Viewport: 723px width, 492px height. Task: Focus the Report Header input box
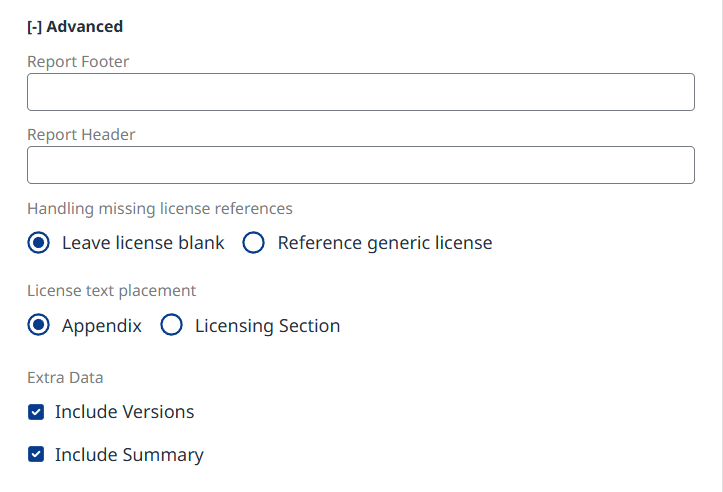tap(360, 165)
